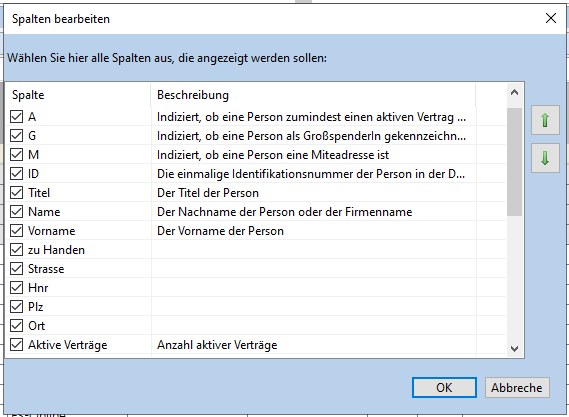
Task: Select 'Der Titel der Person' description
Action: [x=208, y=193]
